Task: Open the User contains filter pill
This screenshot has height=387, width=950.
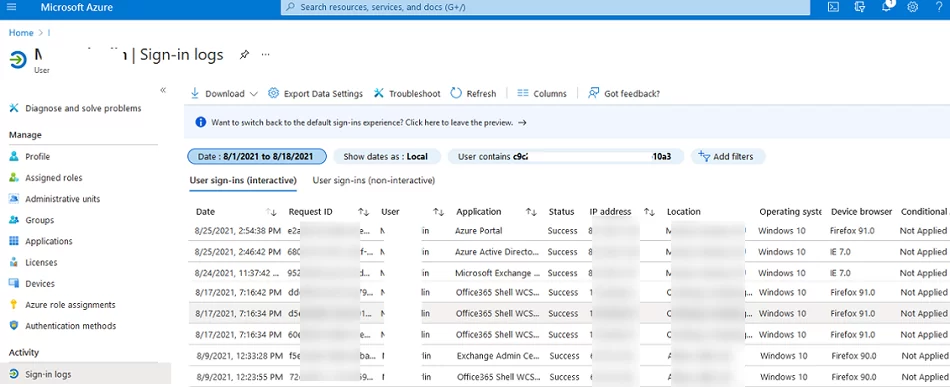Action: [x=565, y=156]
